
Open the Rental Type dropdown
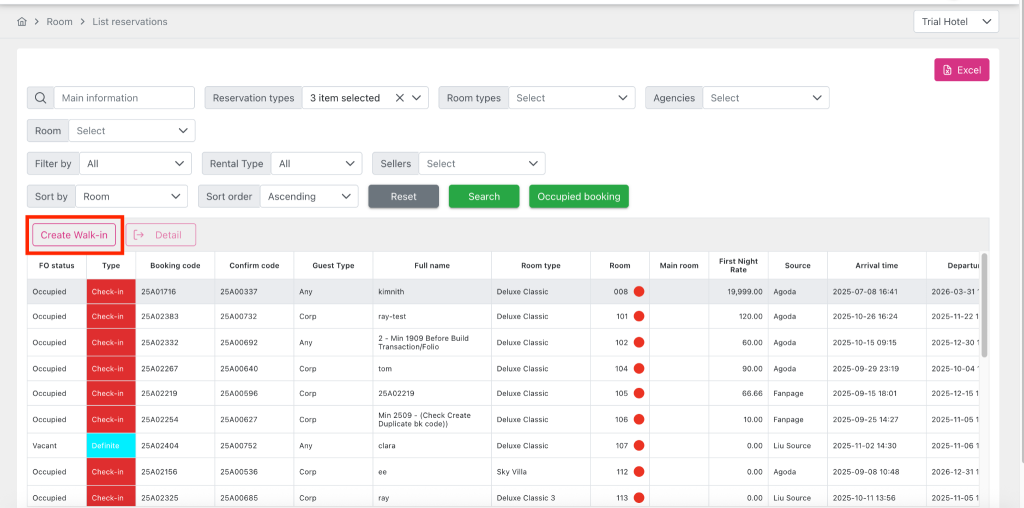(x=316, y=164)
